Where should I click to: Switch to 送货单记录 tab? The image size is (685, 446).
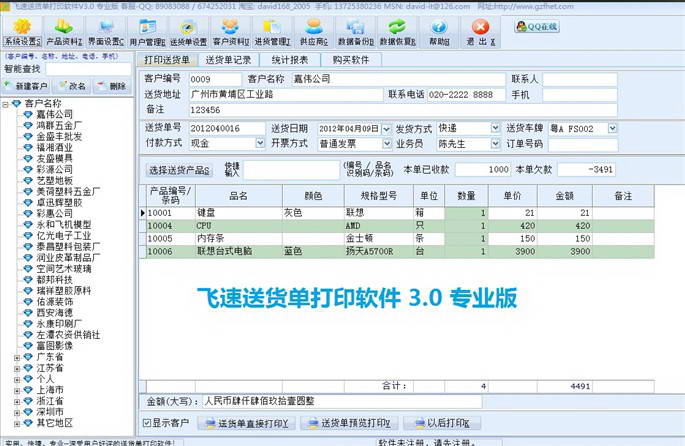coord(228,60)
